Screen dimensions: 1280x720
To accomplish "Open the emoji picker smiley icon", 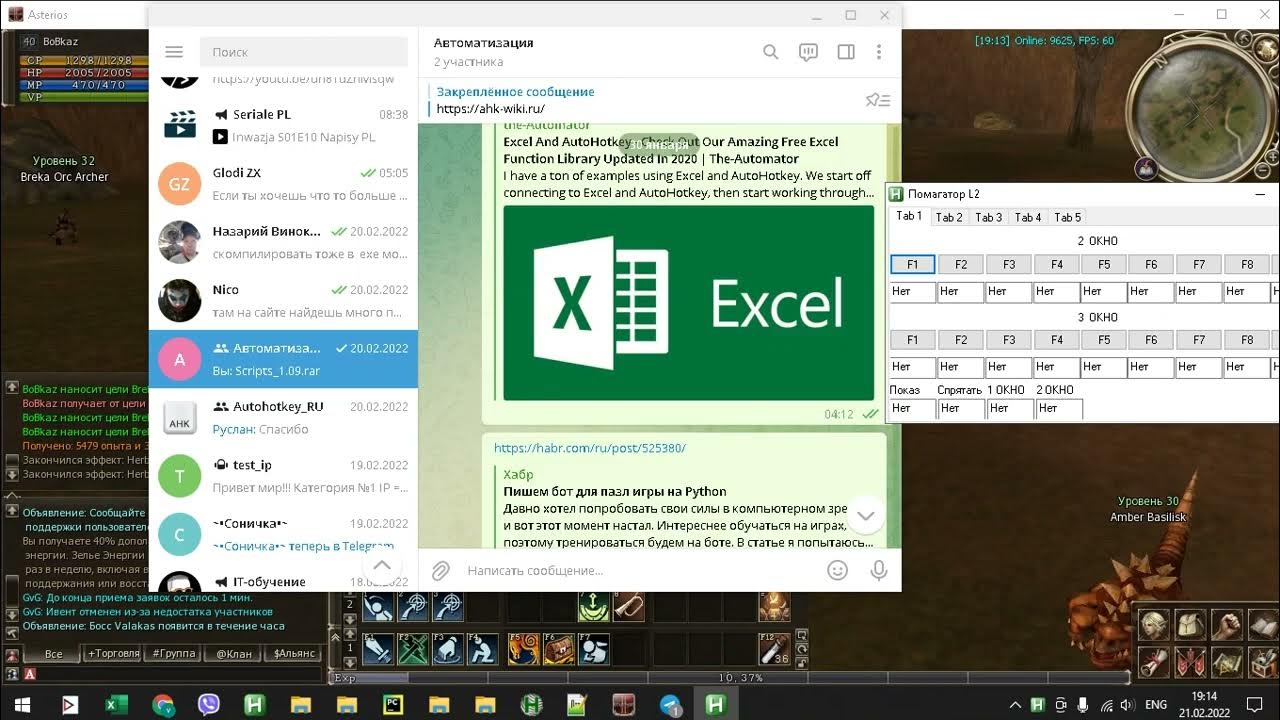I will [838, 570].
